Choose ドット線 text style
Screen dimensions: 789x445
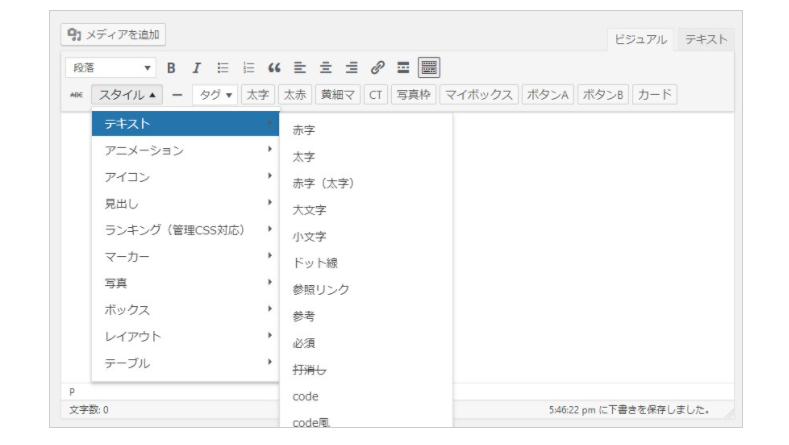(366, 263)
